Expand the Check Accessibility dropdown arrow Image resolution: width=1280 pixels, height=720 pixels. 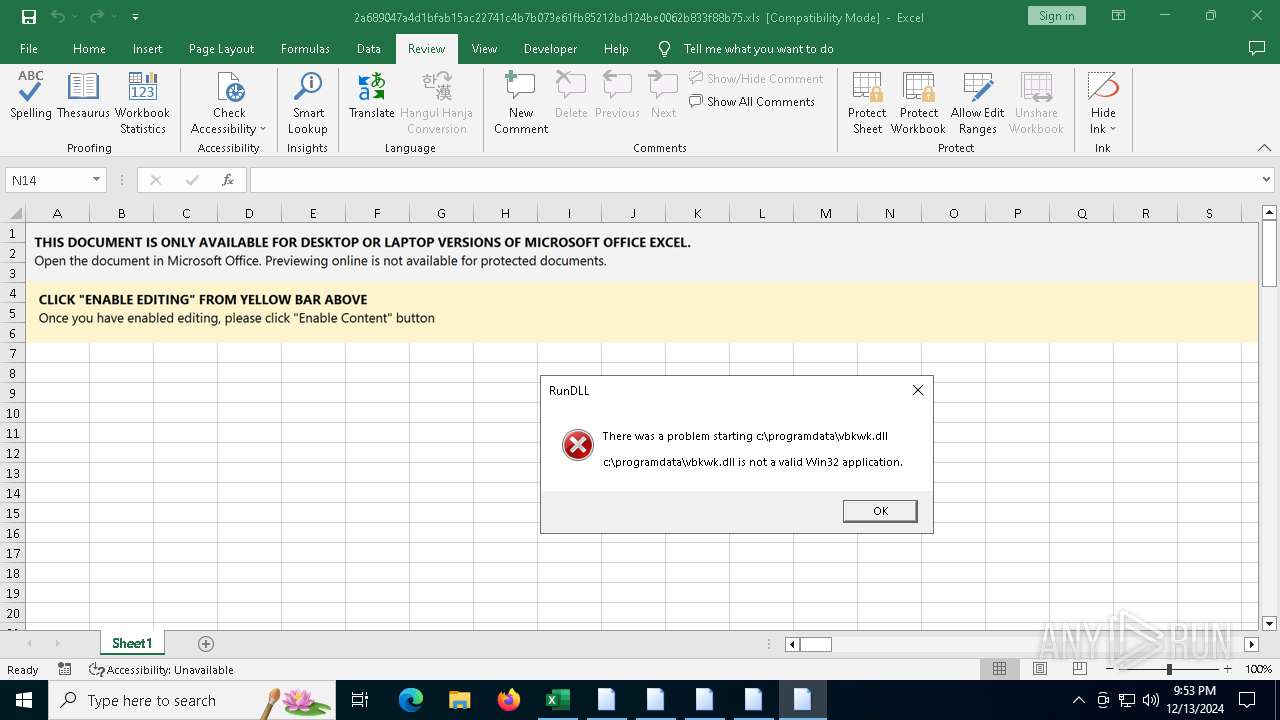263,129
